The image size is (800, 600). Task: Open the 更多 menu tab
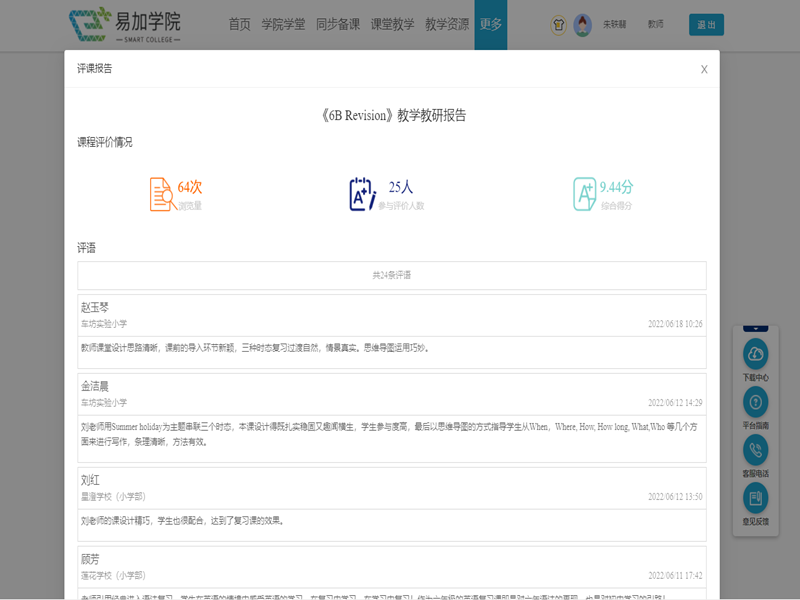point(490,25)
